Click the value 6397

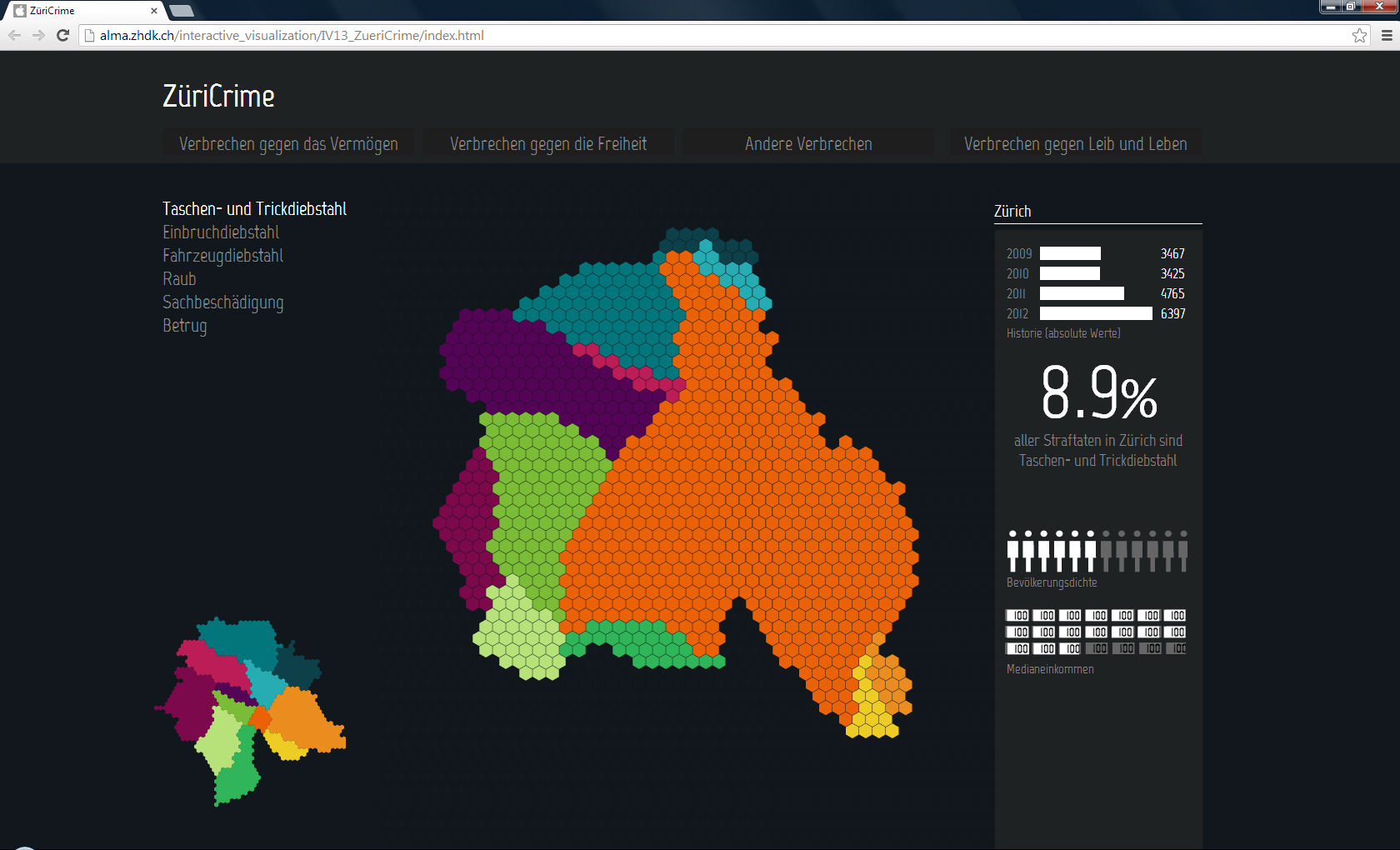click(x=1172, y=313)
